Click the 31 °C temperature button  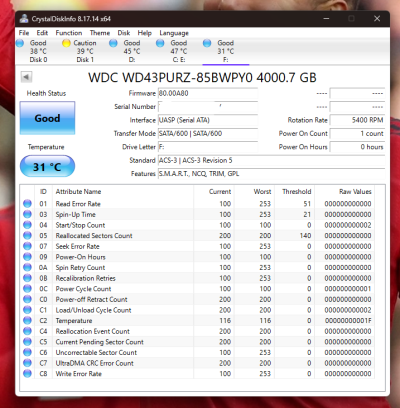[47, 166]
